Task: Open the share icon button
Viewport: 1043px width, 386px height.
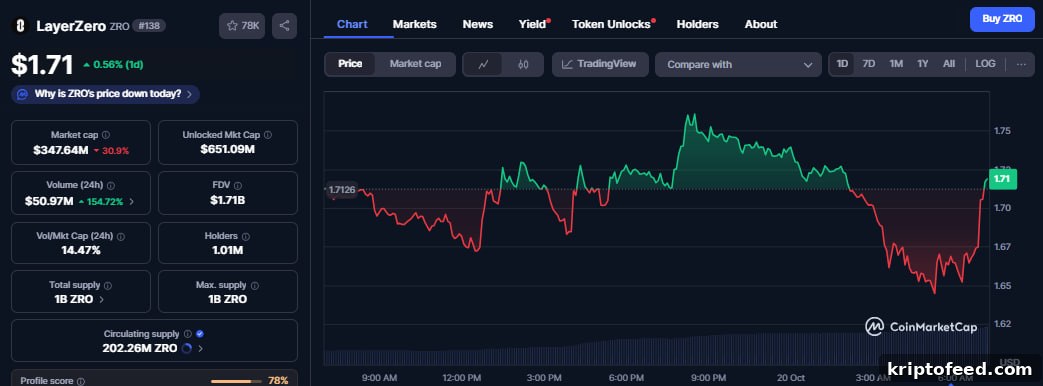Action: (x=285, y=26)
